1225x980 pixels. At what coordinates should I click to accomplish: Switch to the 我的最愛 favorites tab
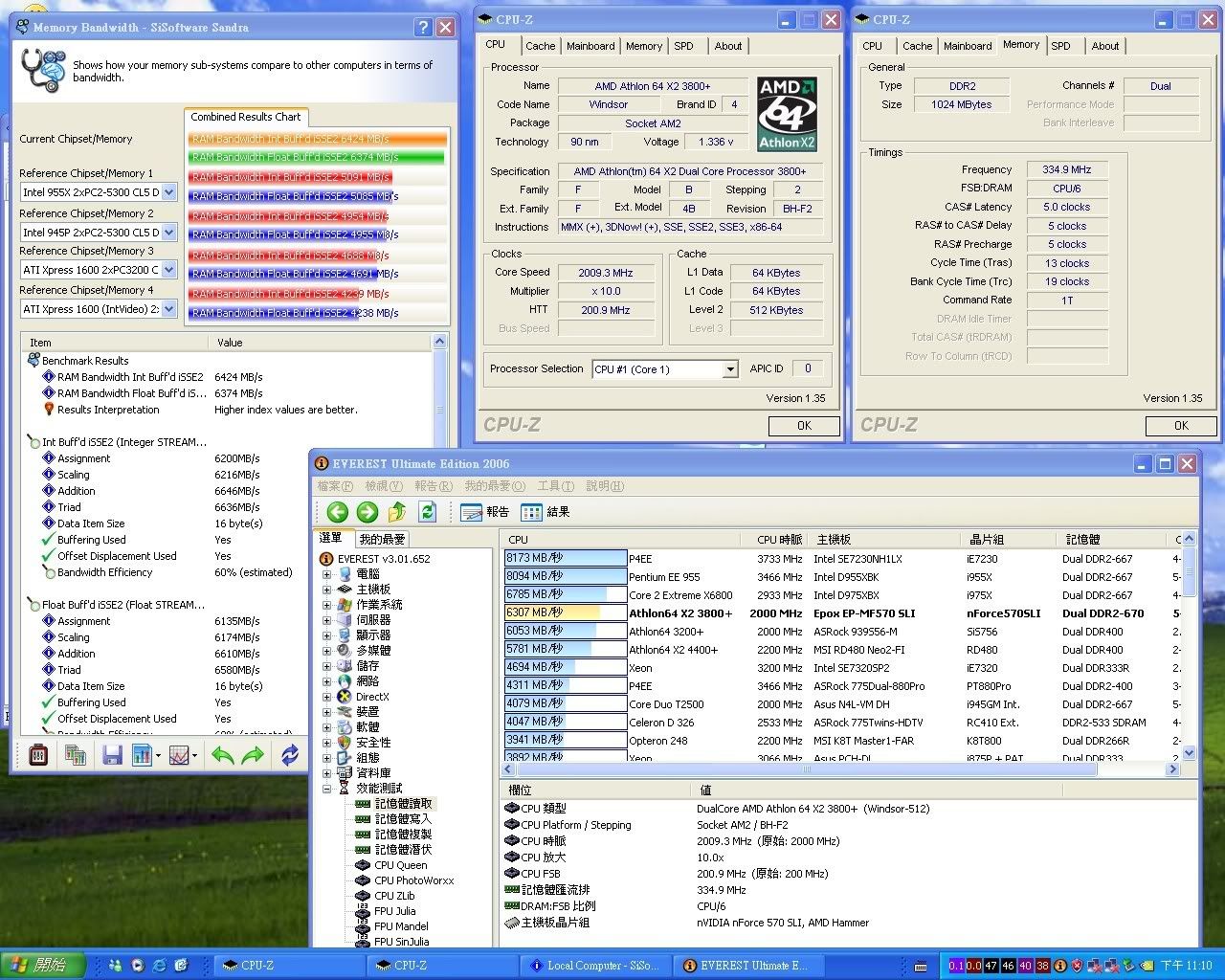point(382,540)
